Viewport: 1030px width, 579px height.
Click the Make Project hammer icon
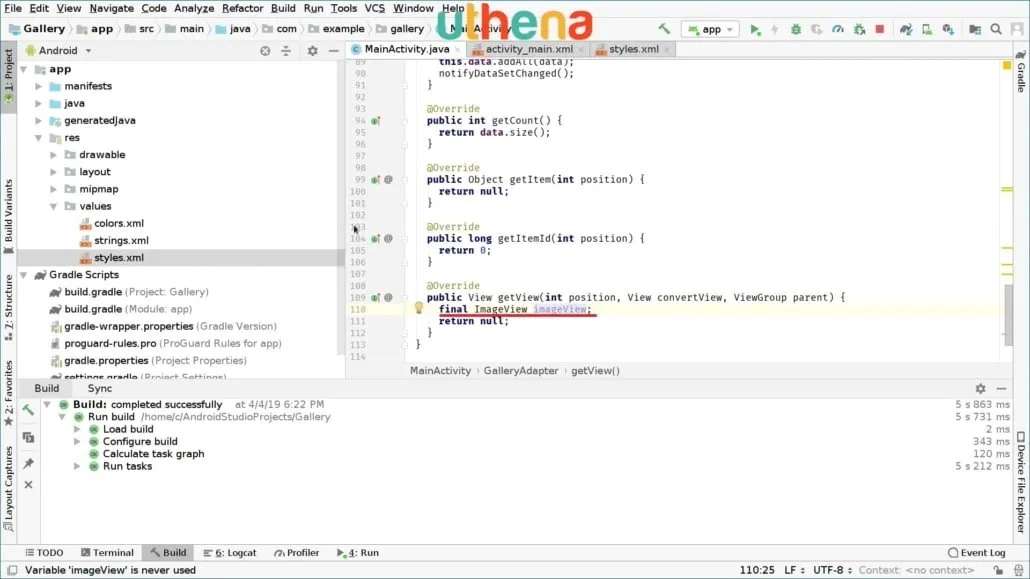pos(664,29)
